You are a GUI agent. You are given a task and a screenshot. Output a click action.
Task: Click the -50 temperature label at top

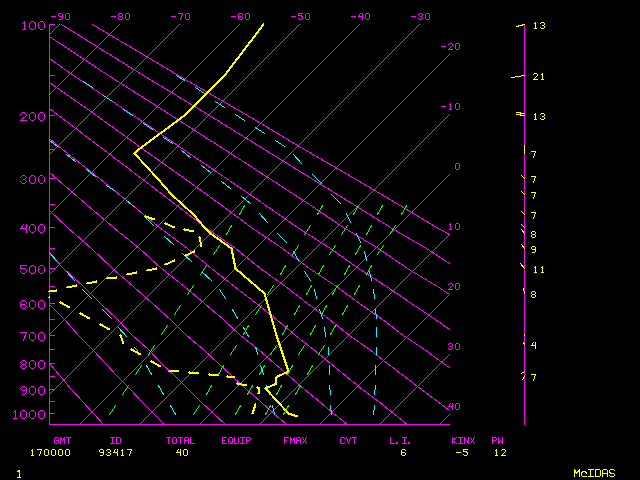click(300, 16)
